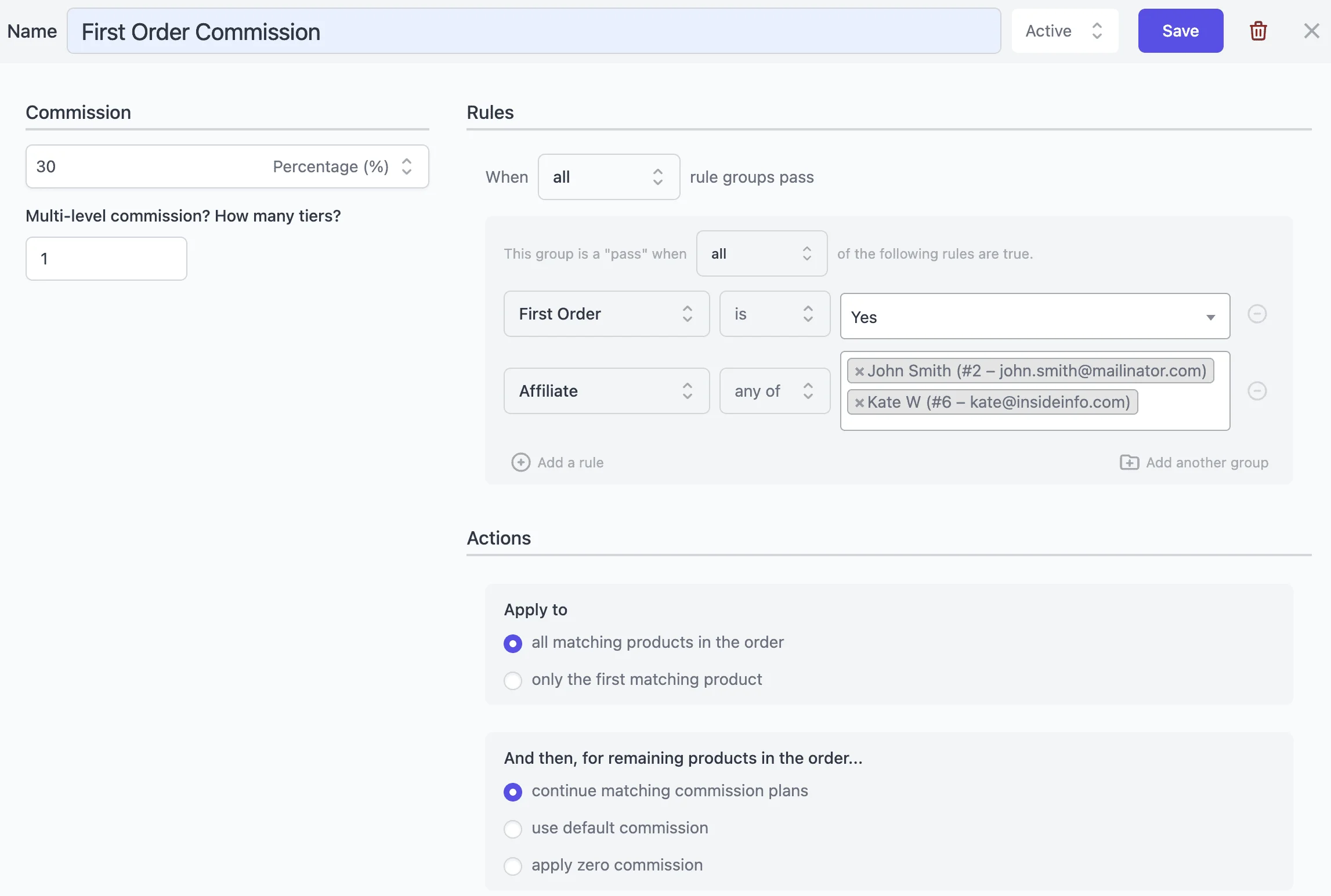This screenshot has height=896, width=1331.
Task: Click the multi-level tiers field
Action: point(106,259)
